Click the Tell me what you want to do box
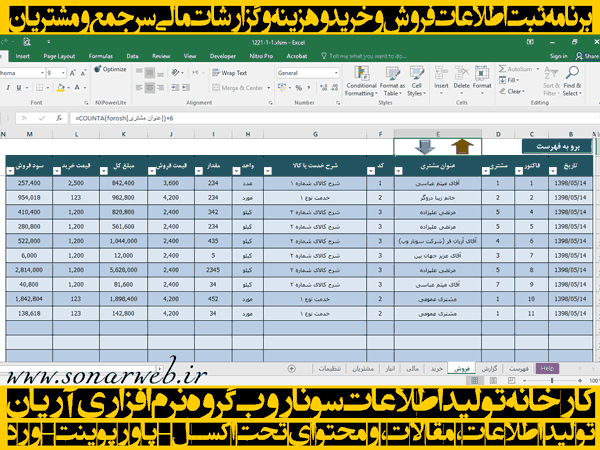Image resolution: width=600 pixels, height=450 pixels. coord(364,56)
